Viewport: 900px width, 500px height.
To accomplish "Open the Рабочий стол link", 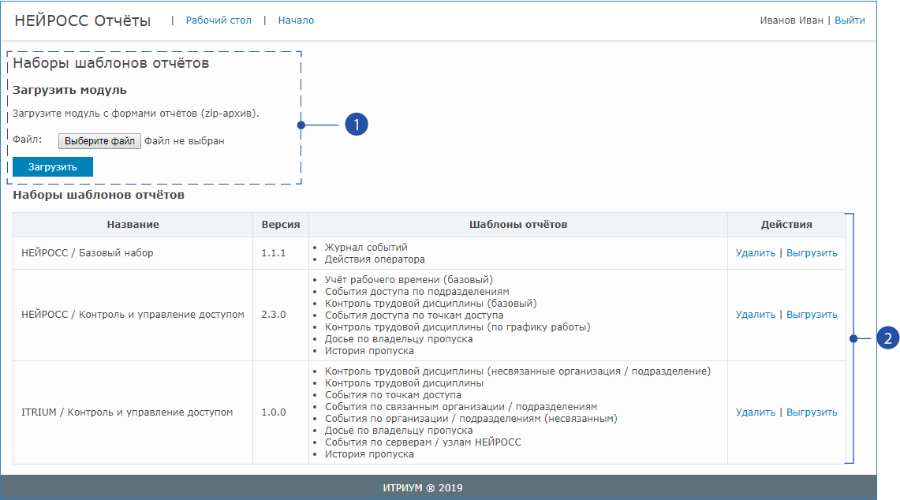I will click(218, 20).
